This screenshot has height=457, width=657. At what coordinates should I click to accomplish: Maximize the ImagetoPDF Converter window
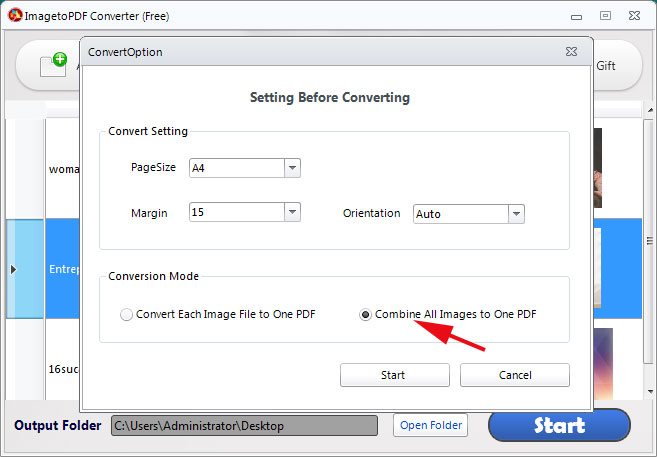[605, 16]
